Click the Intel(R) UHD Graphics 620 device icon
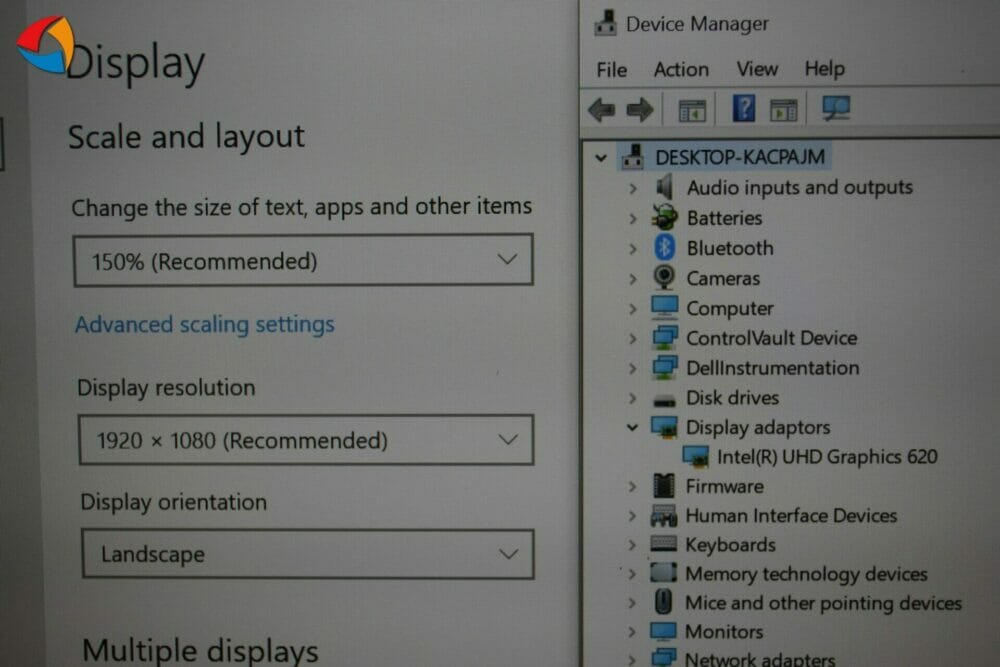Viewport: 1000px width, 667px height. pos(695,457)
